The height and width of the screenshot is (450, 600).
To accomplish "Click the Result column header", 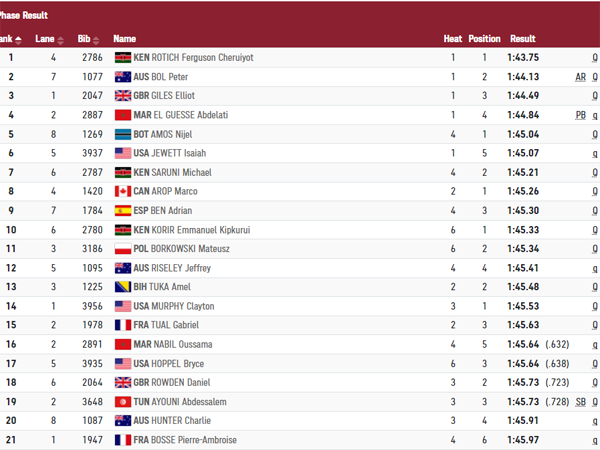I will pyautogui.click(x=523, y=39).
